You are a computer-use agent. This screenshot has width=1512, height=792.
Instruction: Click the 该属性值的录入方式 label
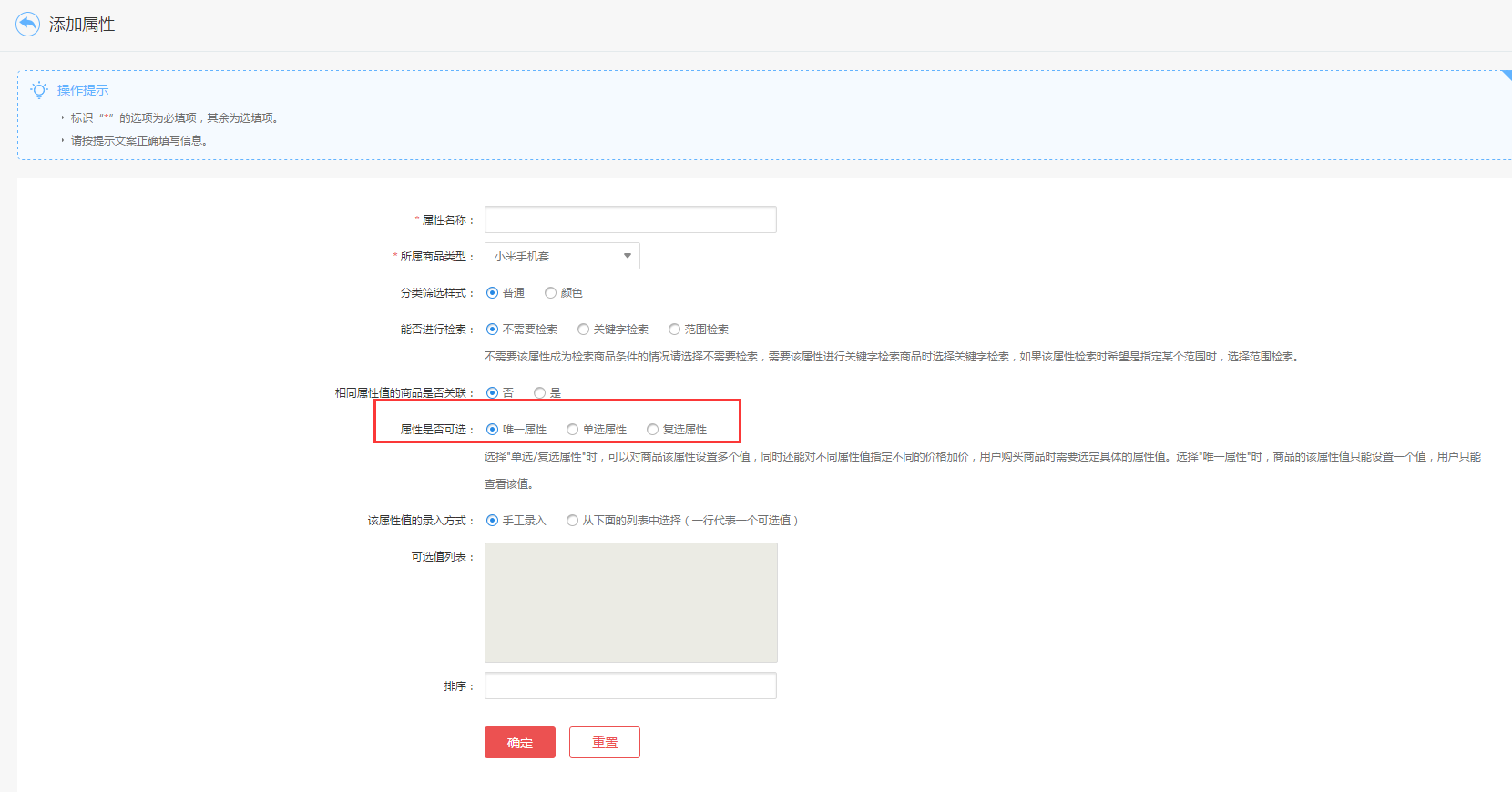(x=421, y=521)
